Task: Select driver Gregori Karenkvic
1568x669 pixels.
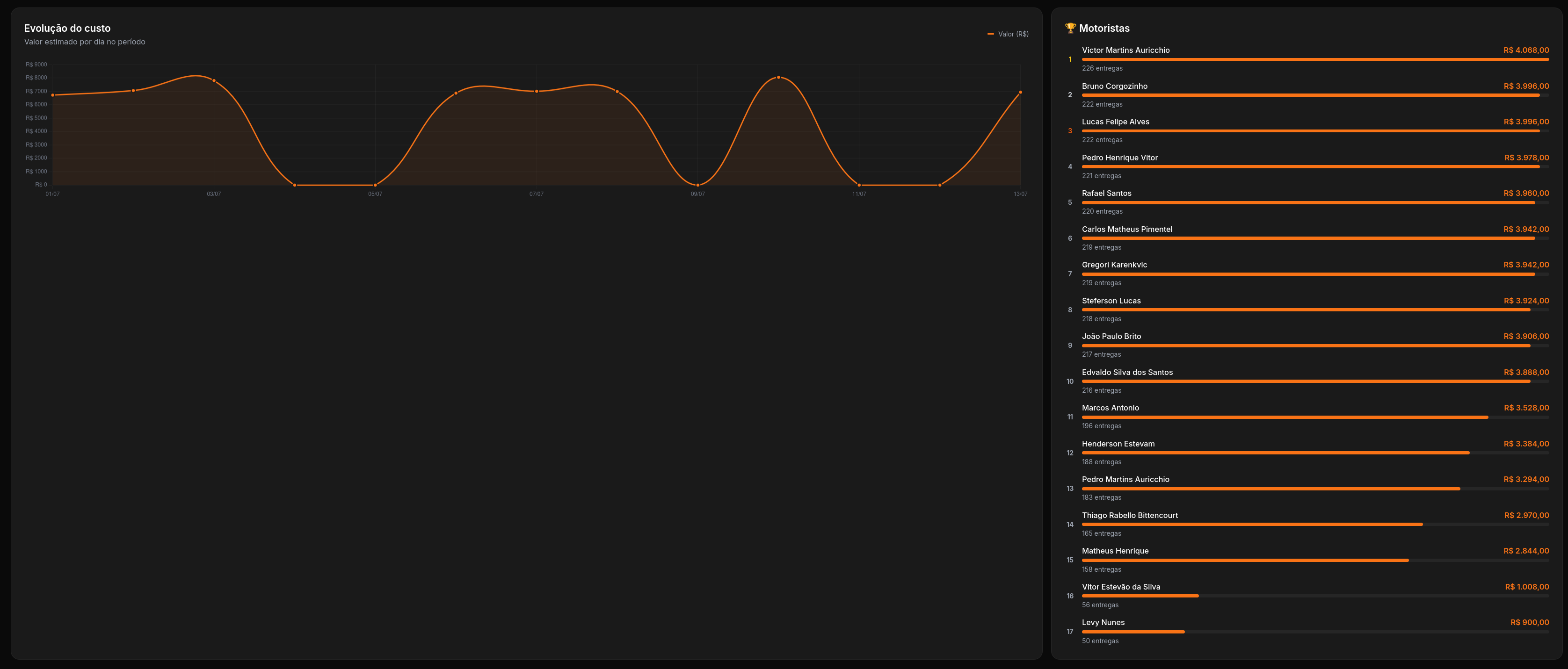Action: click(x=1114, y=265)
